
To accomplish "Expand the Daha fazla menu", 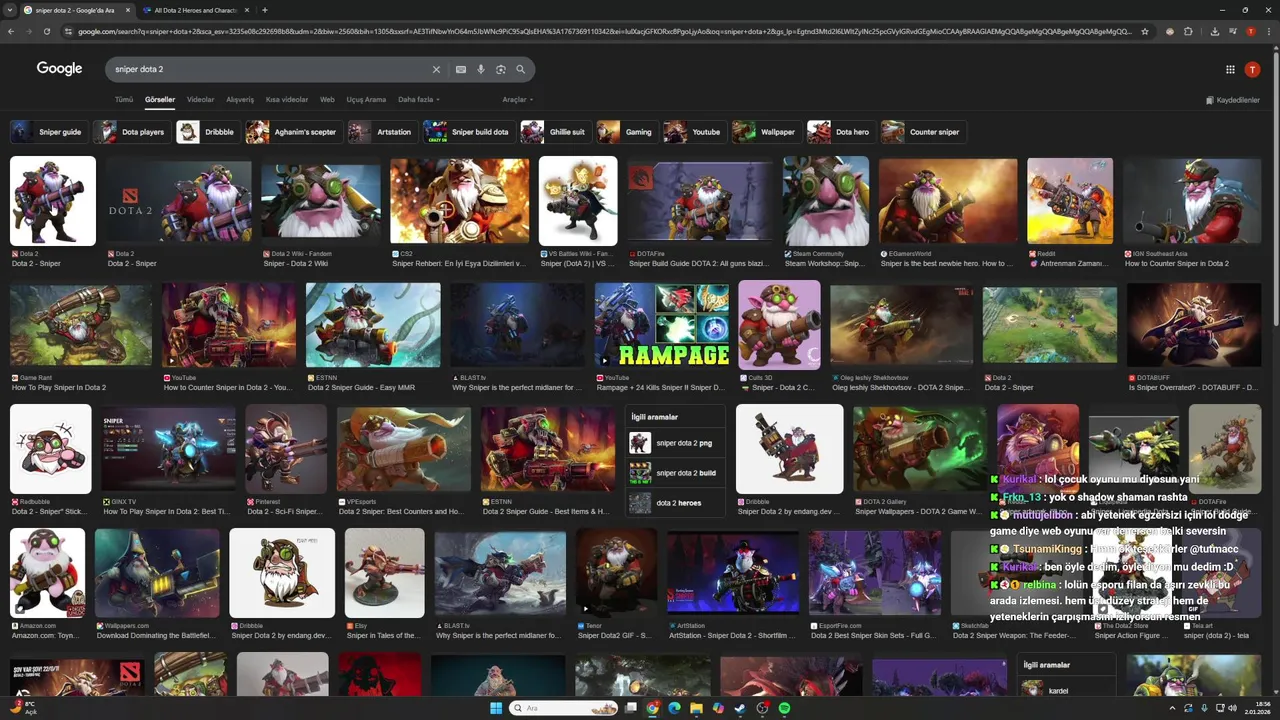I will (418, 100).
